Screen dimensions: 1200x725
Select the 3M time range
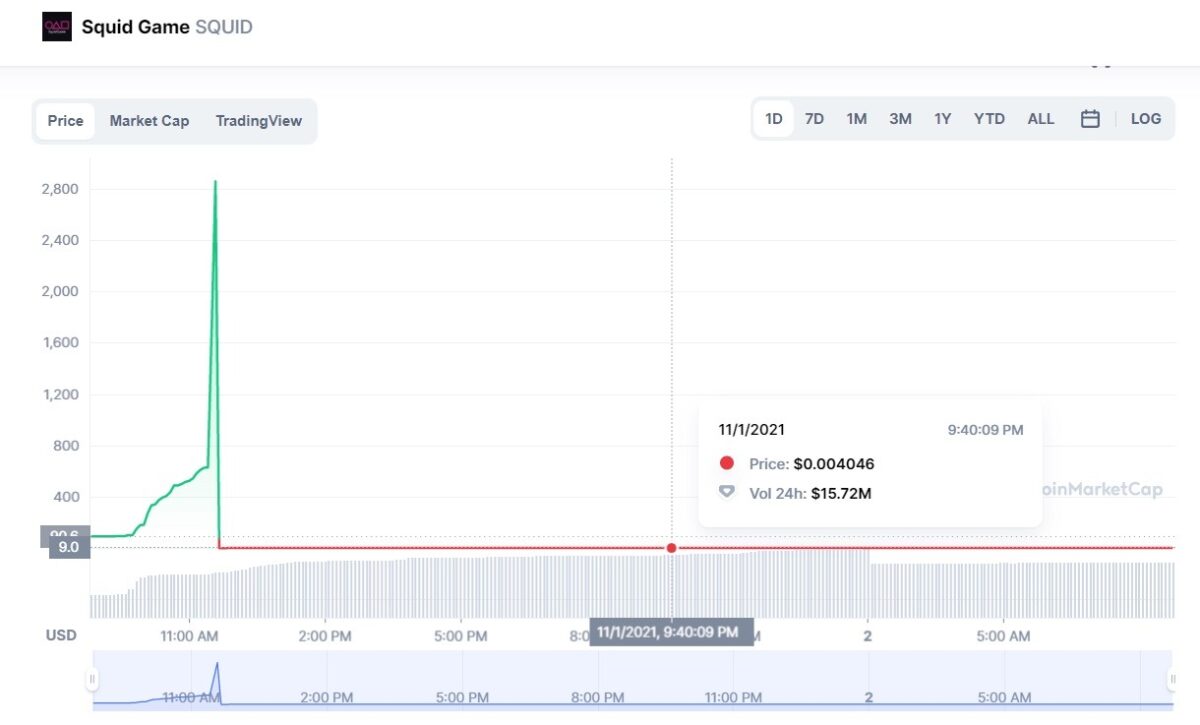coord(900,119)
